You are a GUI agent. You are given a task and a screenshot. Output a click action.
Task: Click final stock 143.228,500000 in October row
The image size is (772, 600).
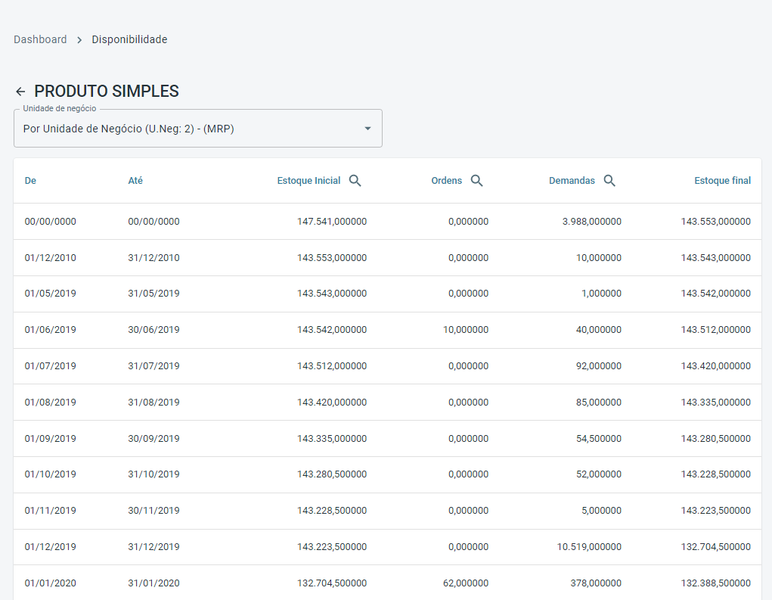(x=716, y=474)
